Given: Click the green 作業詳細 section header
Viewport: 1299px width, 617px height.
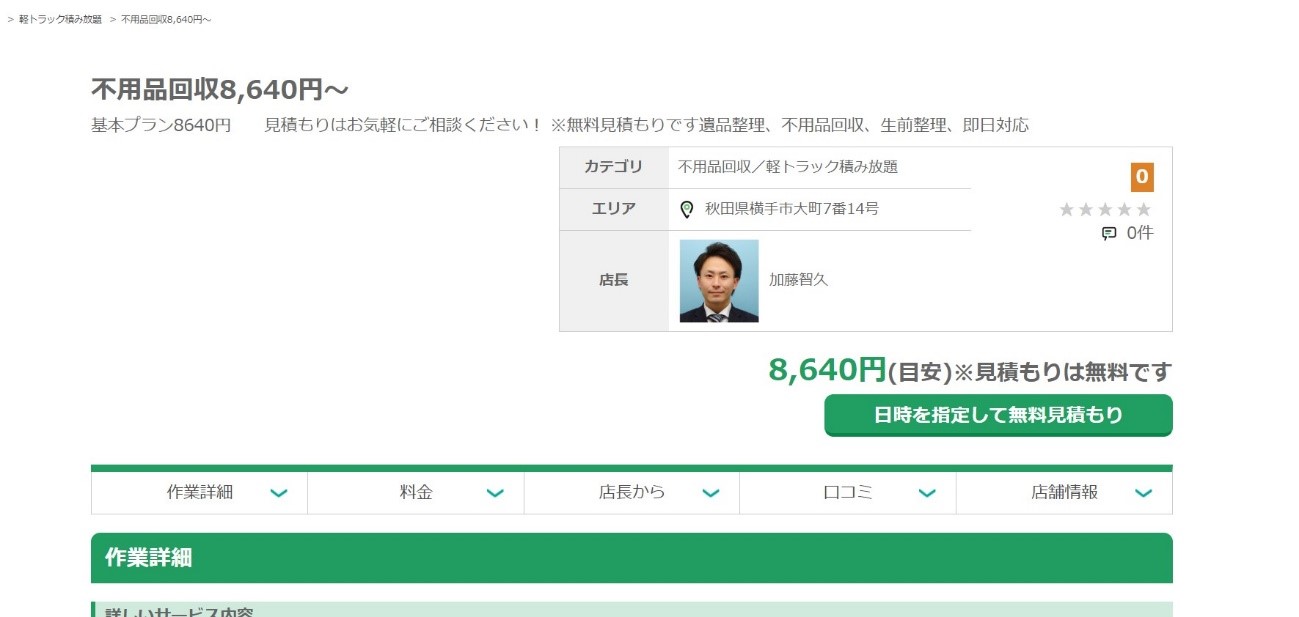Looking at the screenshot, I should tap(631, 558).
